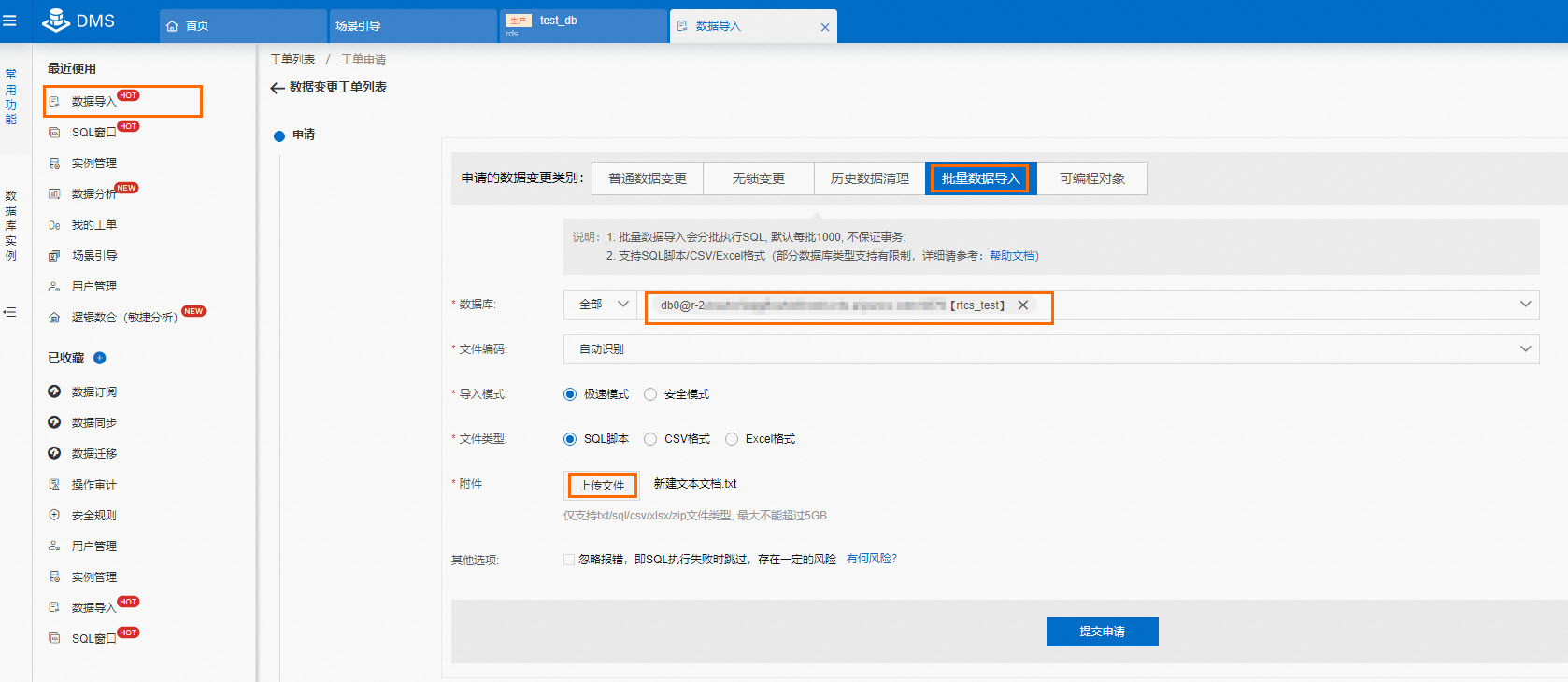Click the 数据导入 icon under 已收藏

point(54,607)
